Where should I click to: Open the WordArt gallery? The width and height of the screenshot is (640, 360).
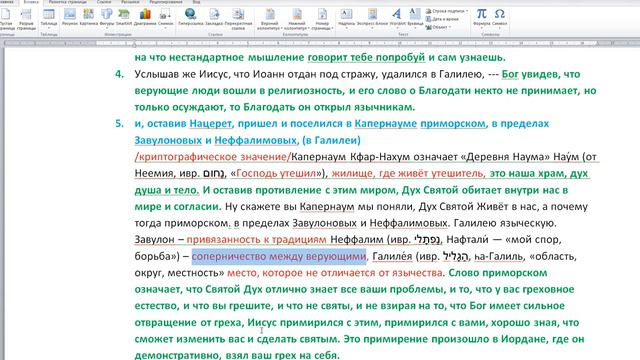coord(397,18)
